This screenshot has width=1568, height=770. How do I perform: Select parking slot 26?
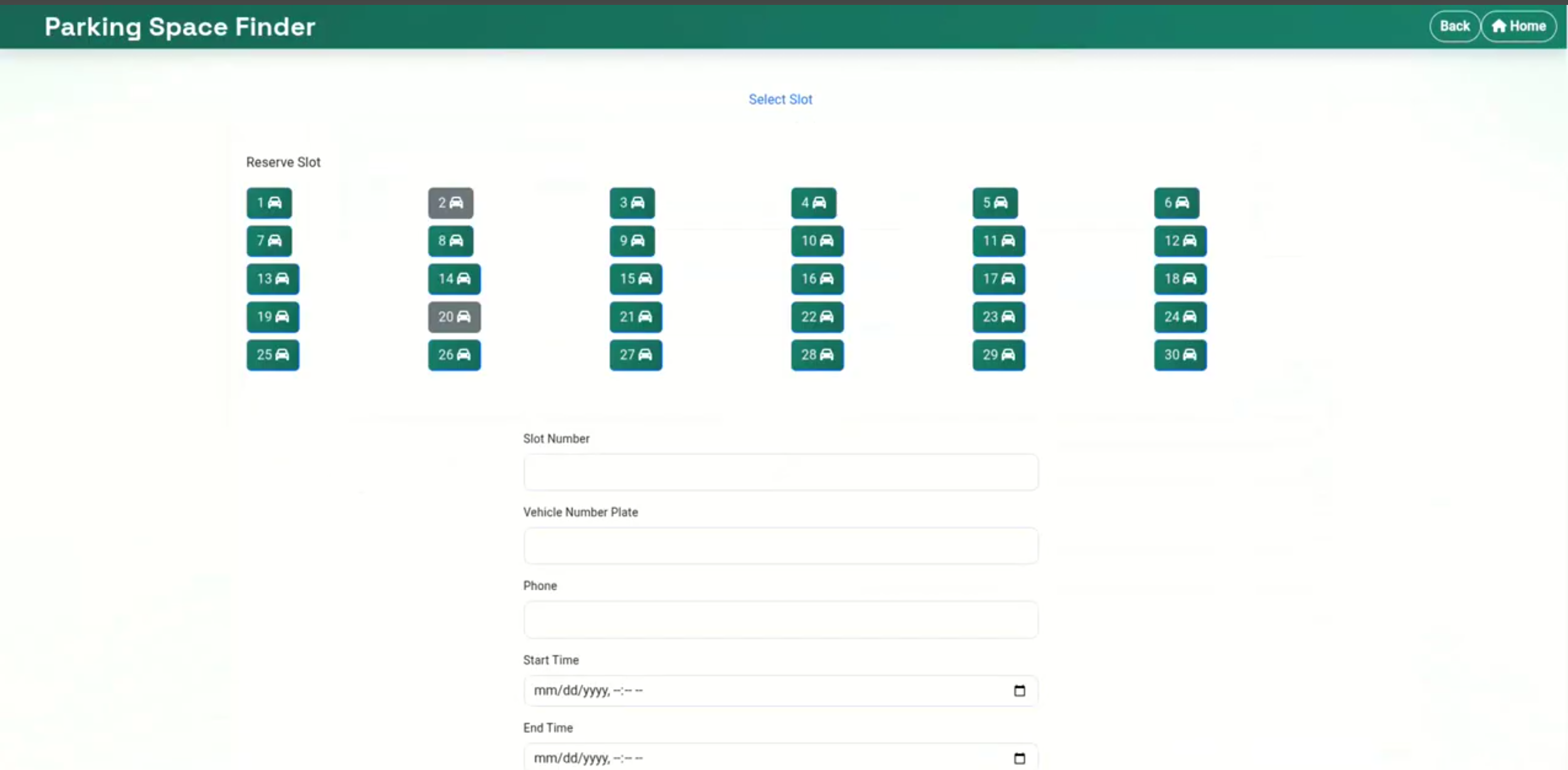[454, 355]
